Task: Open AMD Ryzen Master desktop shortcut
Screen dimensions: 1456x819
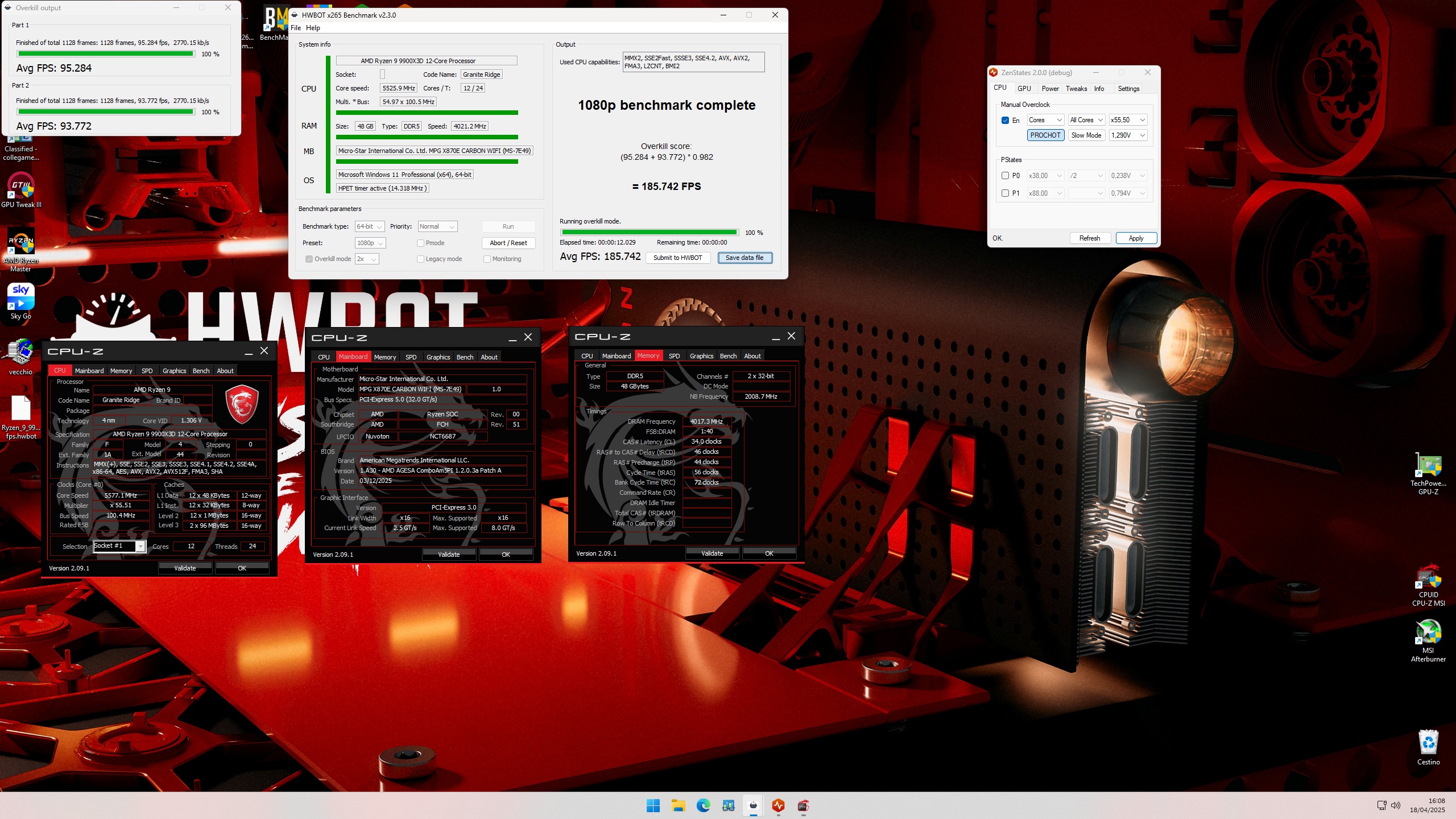Action: click(x=21, y=250)
